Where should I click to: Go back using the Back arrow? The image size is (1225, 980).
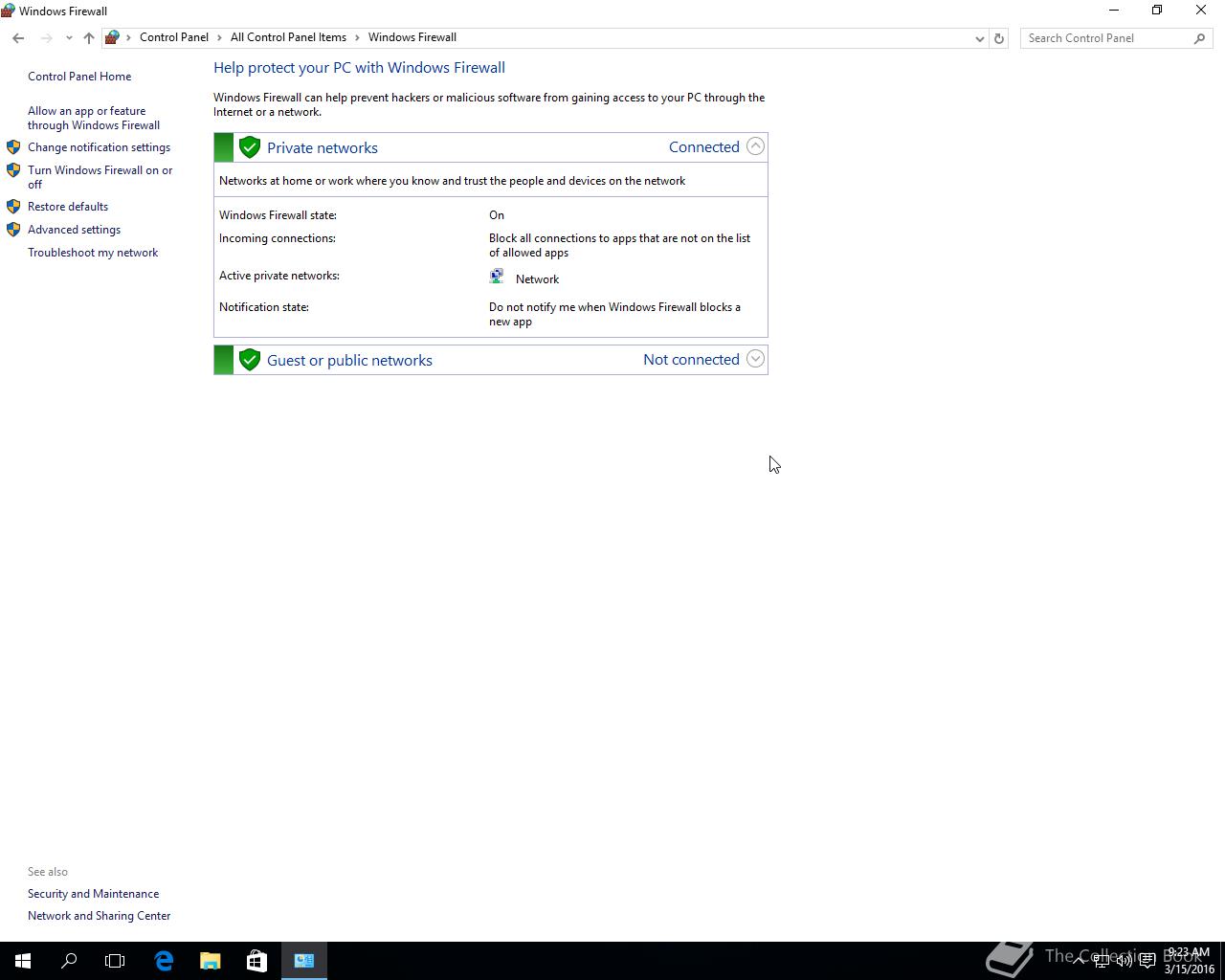pos(18,38)
